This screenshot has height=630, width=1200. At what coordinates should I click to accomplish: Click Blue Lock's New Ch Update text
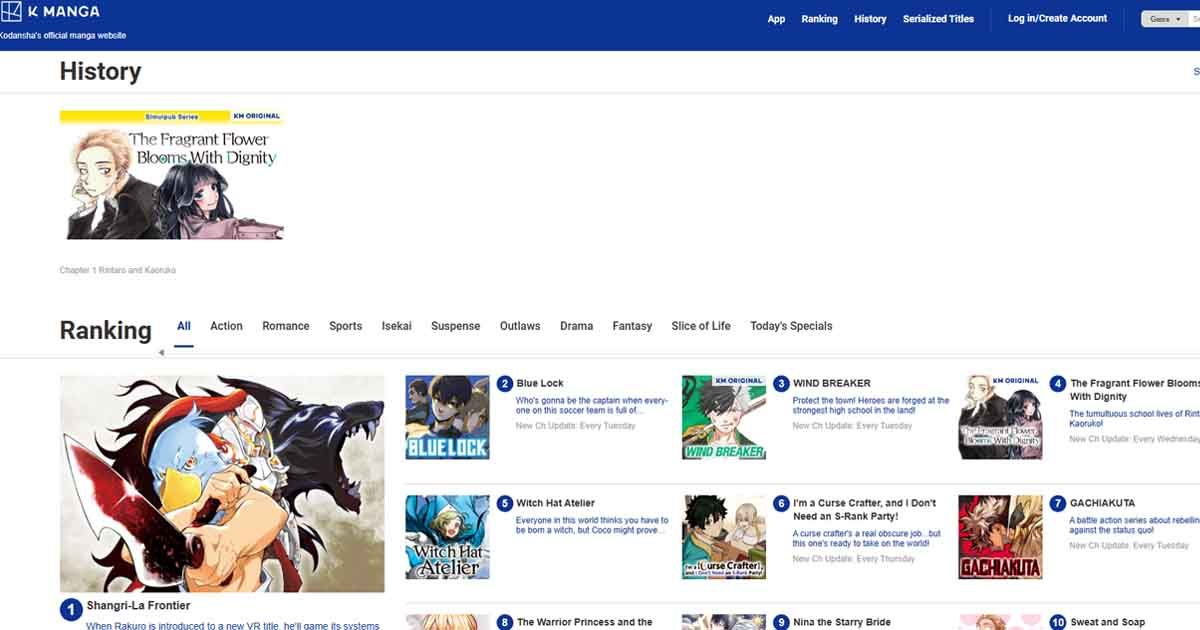tap(576, 426)
